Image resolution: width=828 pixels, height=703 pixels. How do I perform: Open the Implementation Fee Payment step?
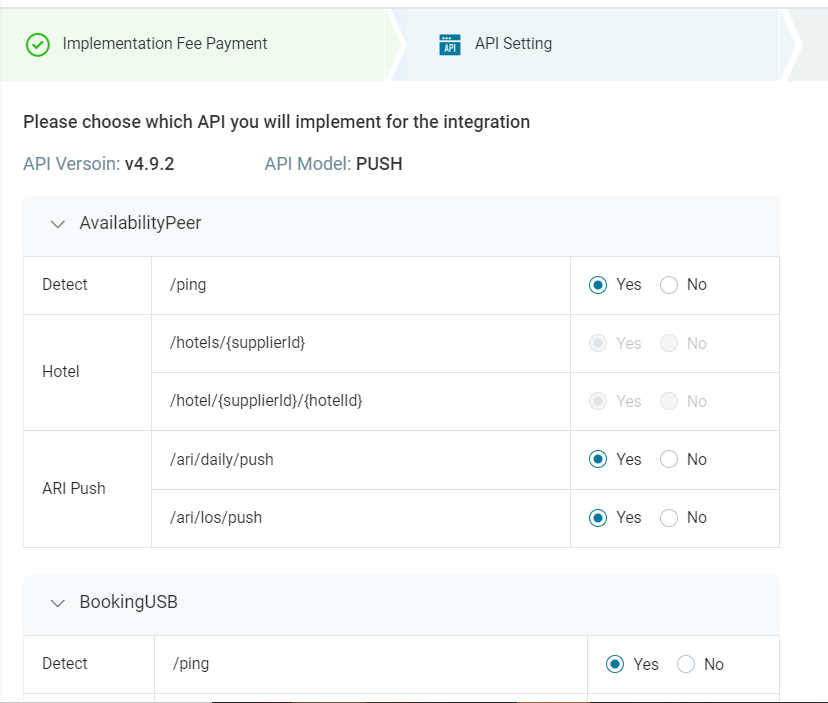point(193,44)
